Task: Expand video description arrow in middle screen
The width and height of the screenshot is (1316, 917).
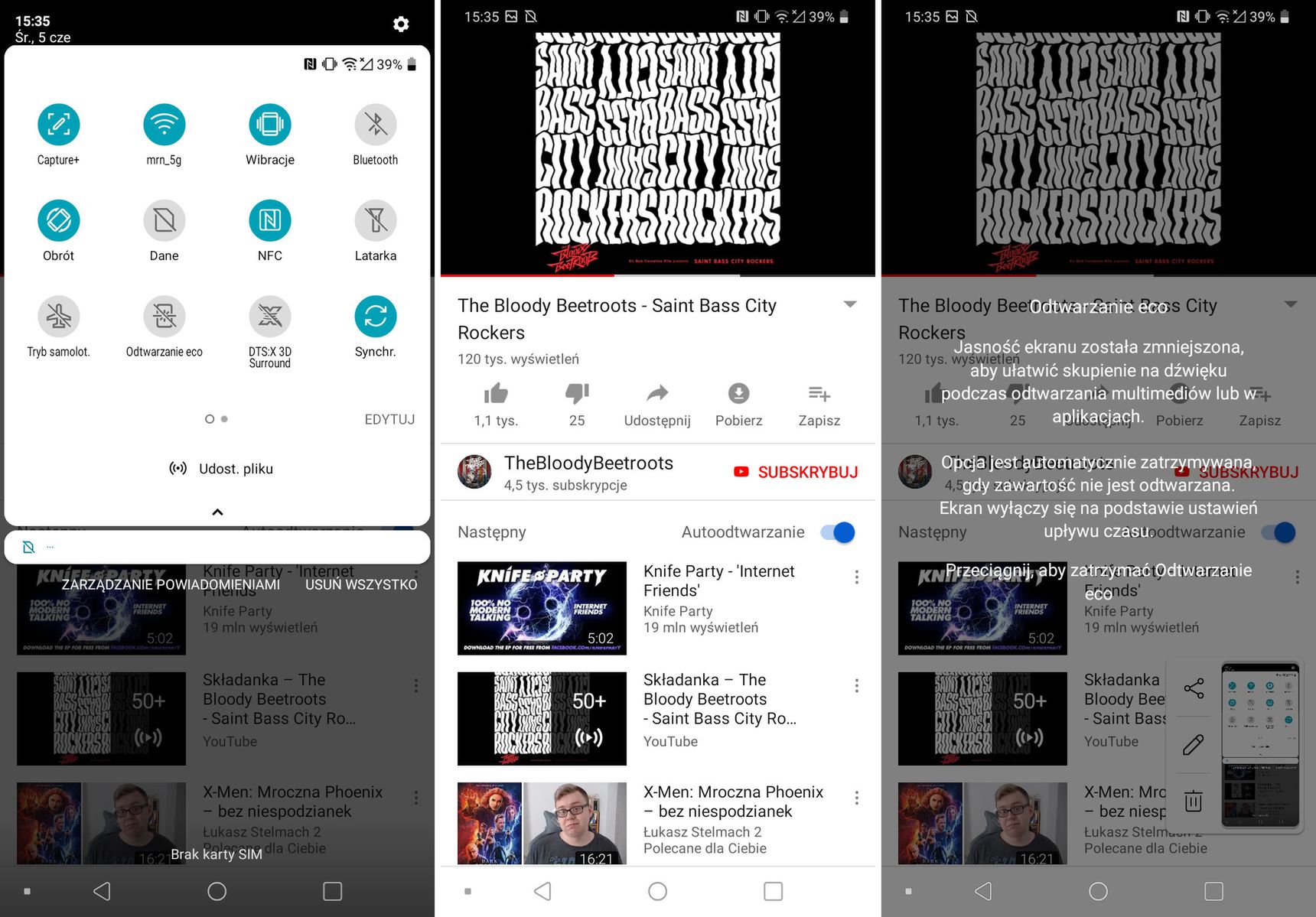Action: tap(850, 304)
